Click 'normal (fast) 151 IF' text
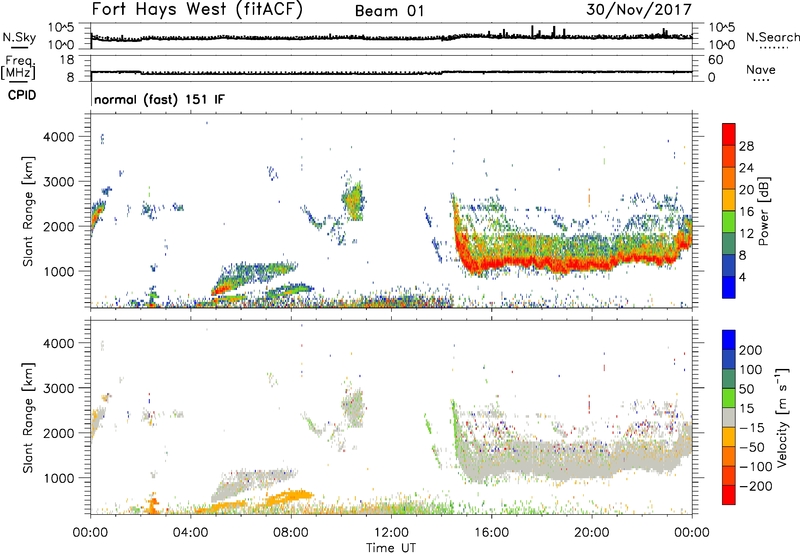The width and height of the screenshot is (800, 554). click(159, 99)
